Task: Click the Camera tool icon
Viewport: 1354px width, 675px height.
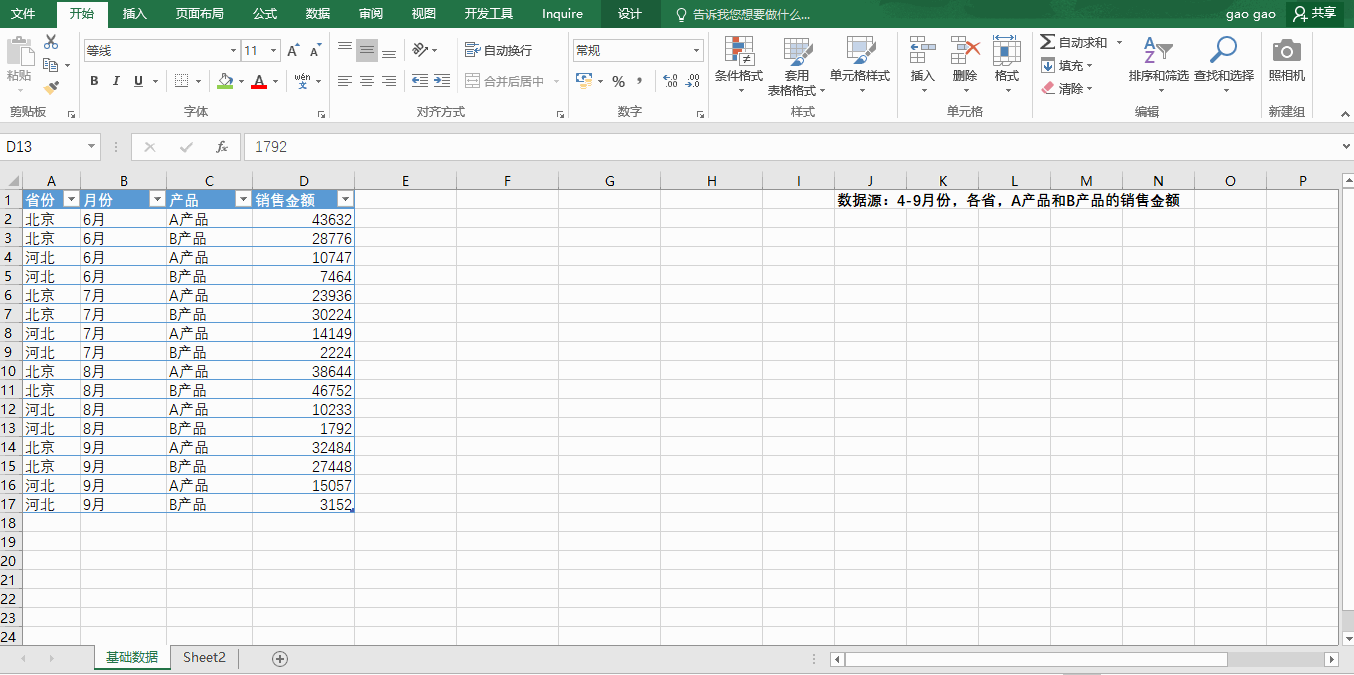Action: tap(1287, 51)
